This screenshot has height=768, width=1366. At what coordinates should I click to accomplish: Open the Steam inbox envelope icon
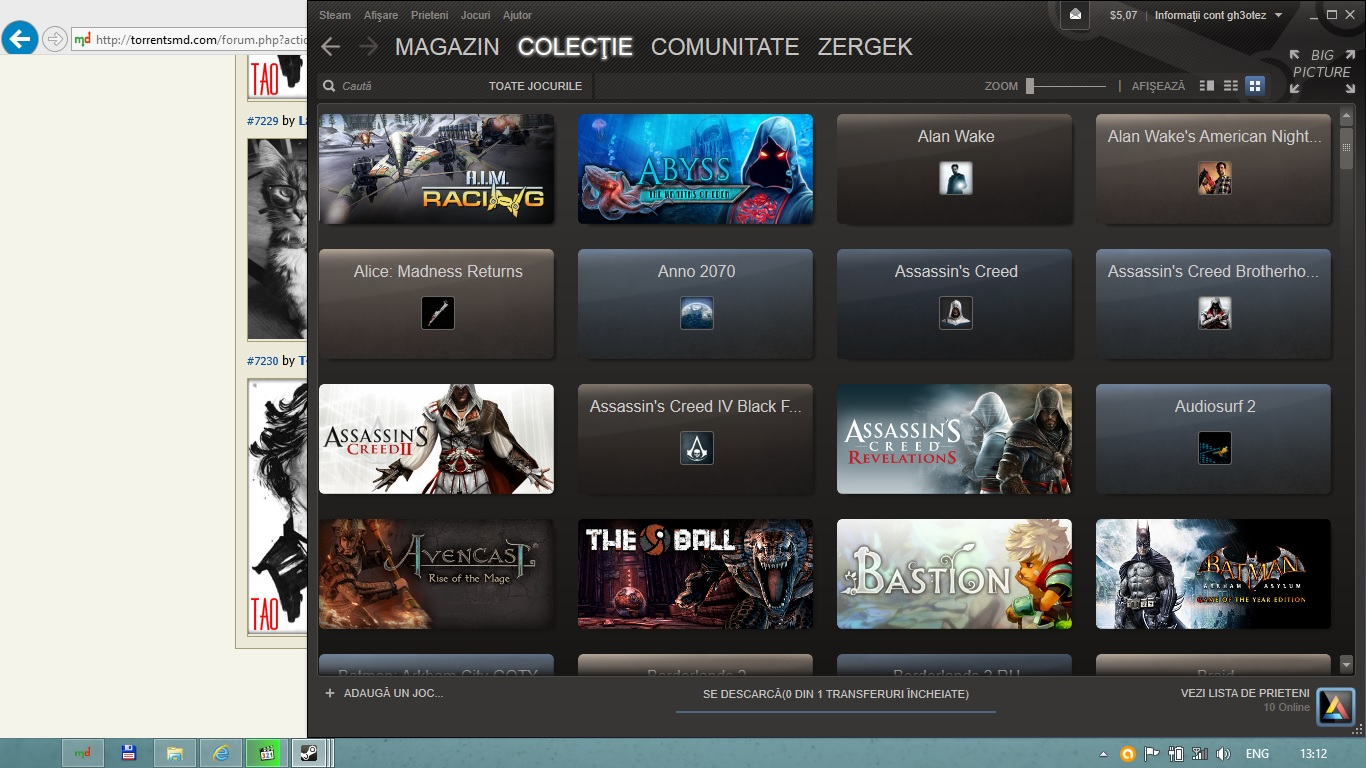[1075, 14]
